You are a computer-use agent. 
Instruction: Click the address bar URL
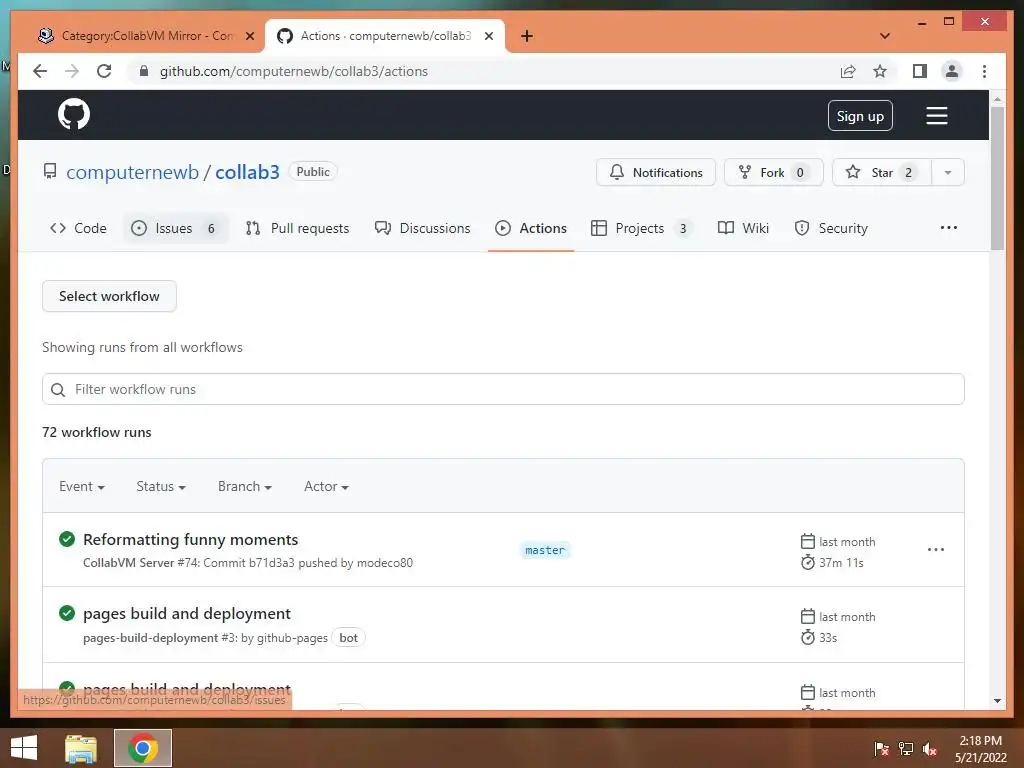coord(294,71)
